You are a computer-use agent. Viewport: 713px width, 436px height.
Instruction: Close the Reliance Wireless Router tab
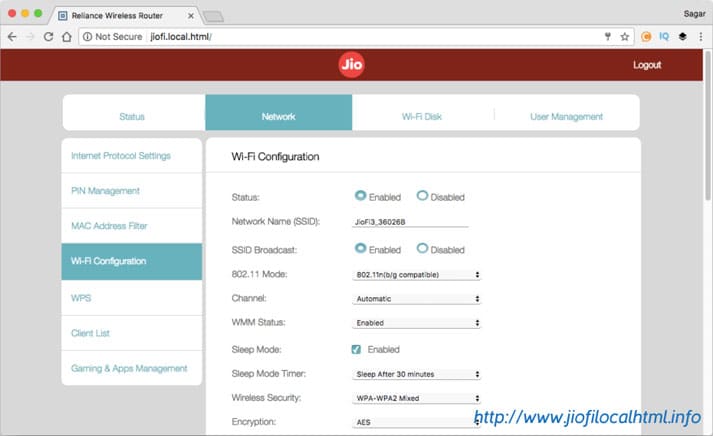pos(191,16)
